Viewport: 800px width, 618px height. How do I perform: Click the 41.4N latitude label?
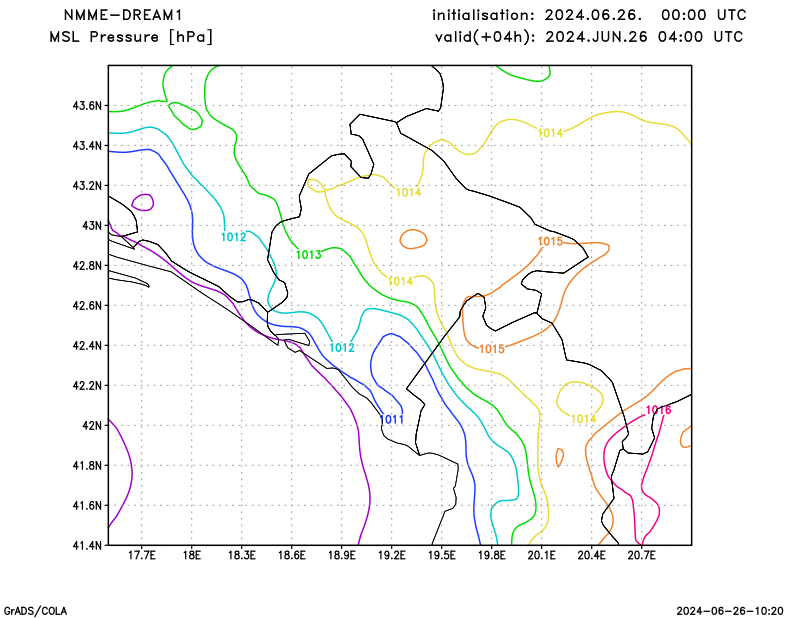coord(87,546)
